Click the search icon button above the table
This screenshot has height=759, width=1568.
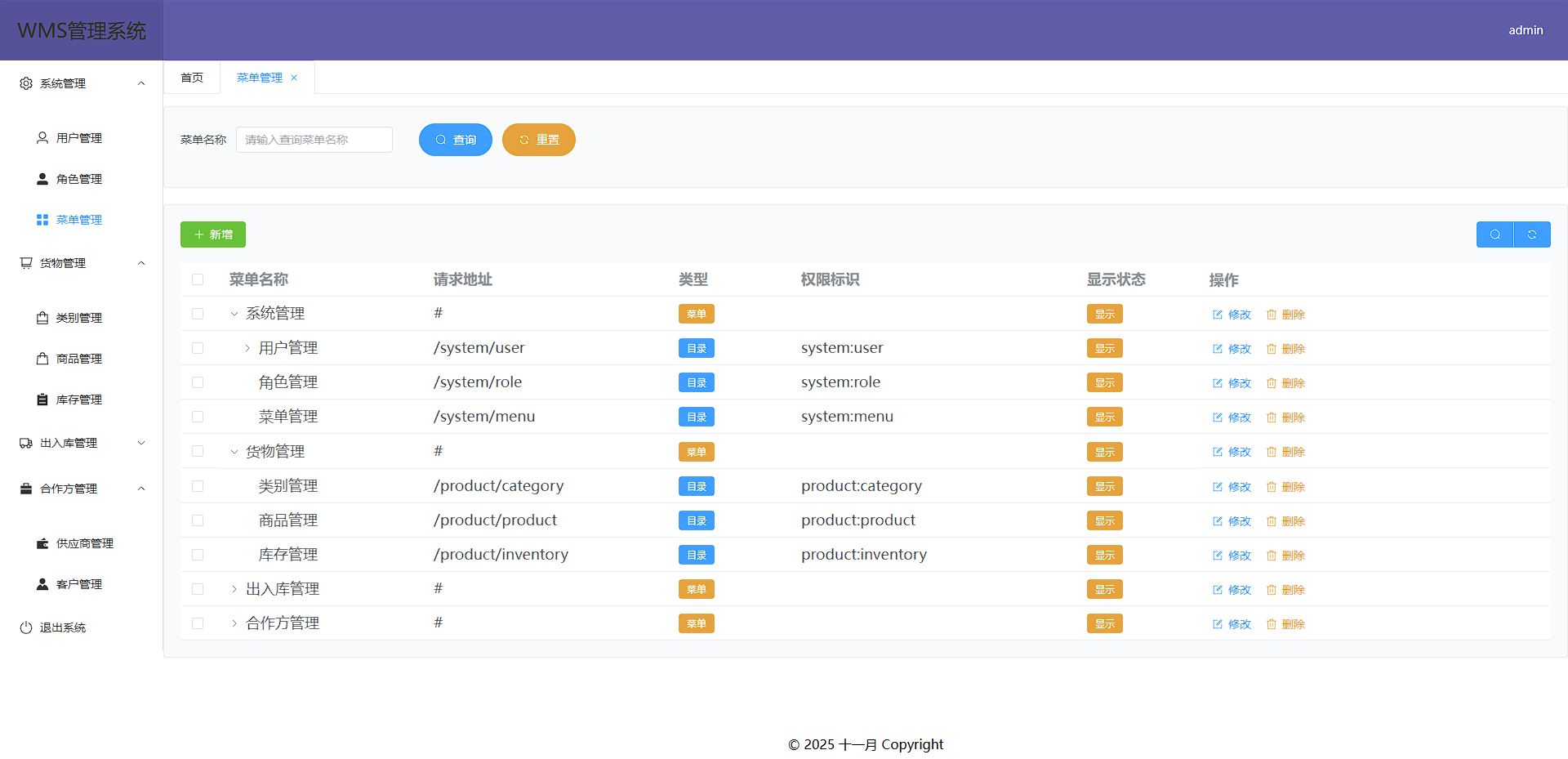click(1494, 234)
